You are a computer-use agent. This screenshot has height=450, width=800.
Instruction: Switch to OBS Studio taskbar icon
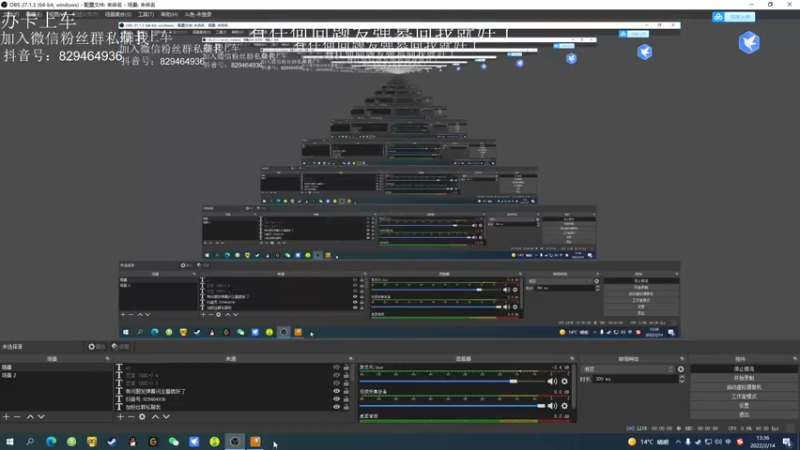[x=235, y=441]
